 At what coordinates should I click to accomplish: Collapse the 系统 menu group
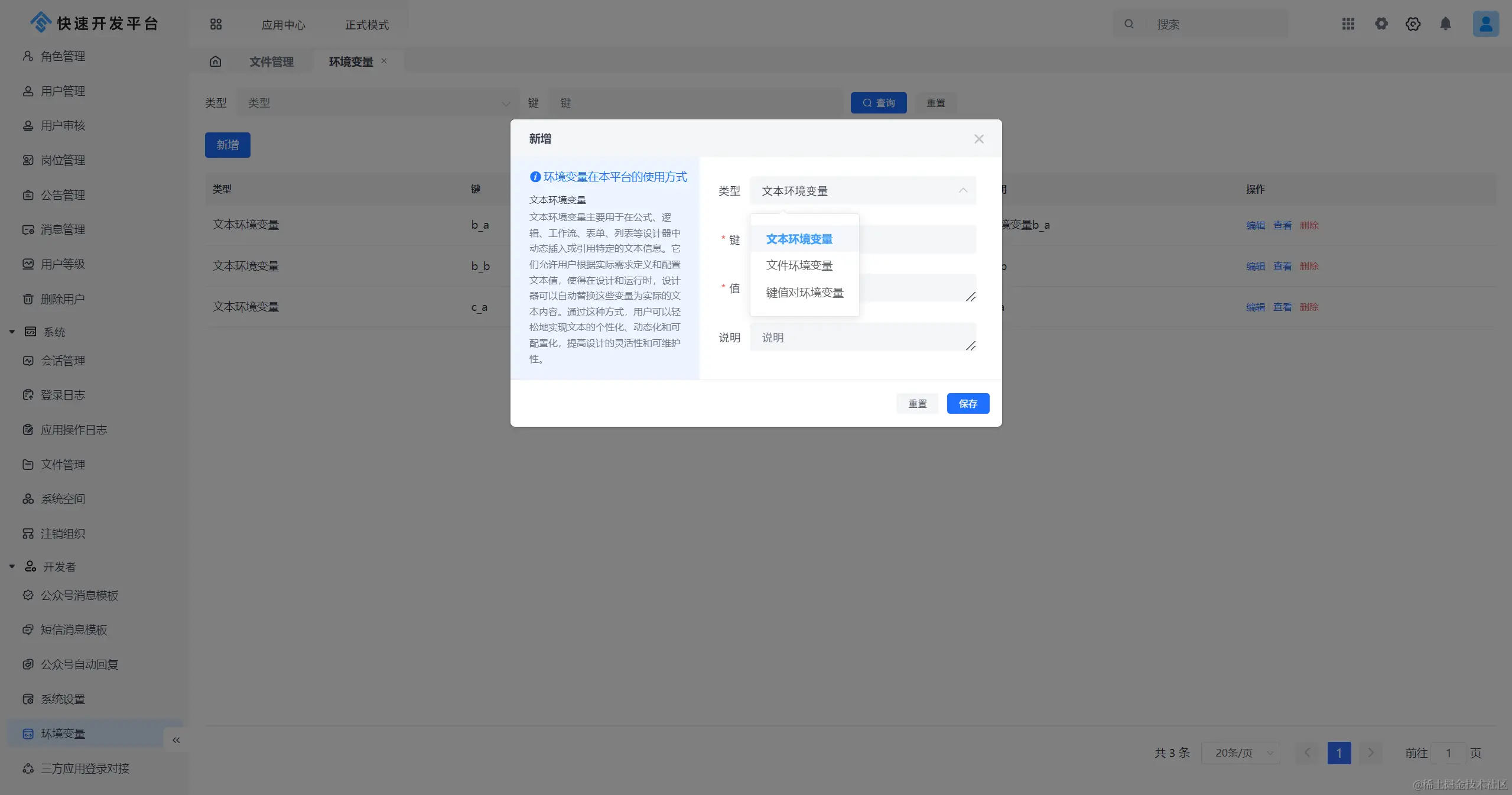point(12,332)
